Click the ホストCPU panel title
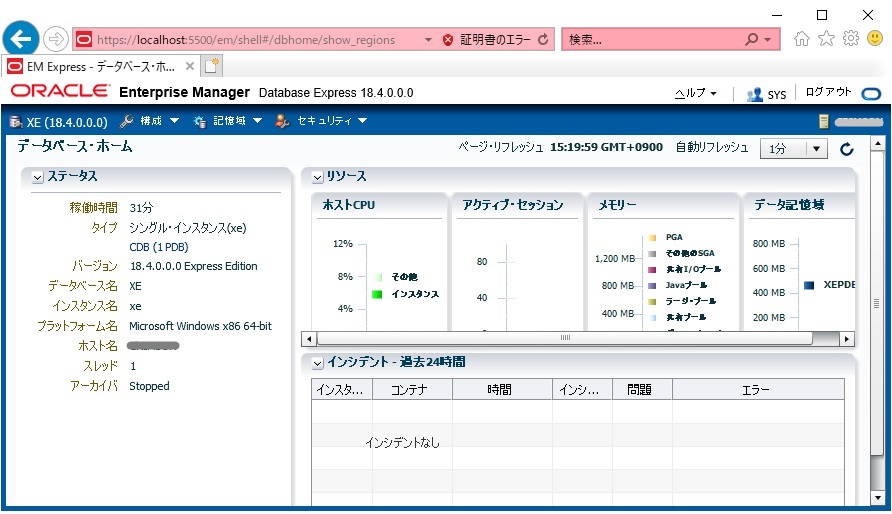Screen dimensions: 892x514 349,205
